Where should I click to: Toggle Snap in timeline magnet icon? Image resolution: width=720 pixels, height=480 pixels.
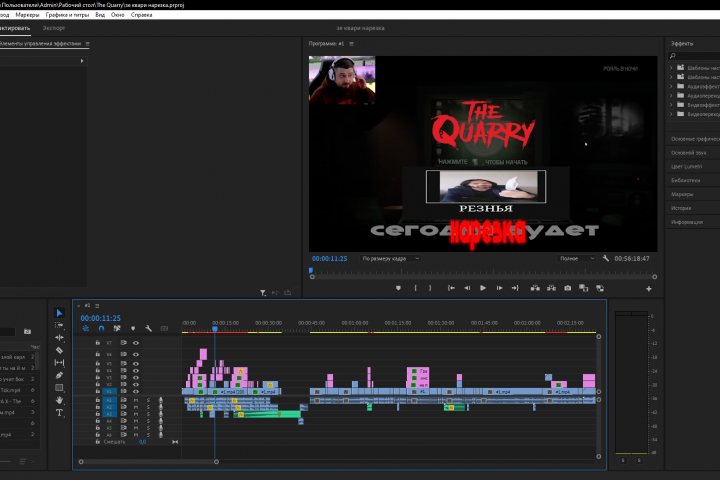point(101,328)
